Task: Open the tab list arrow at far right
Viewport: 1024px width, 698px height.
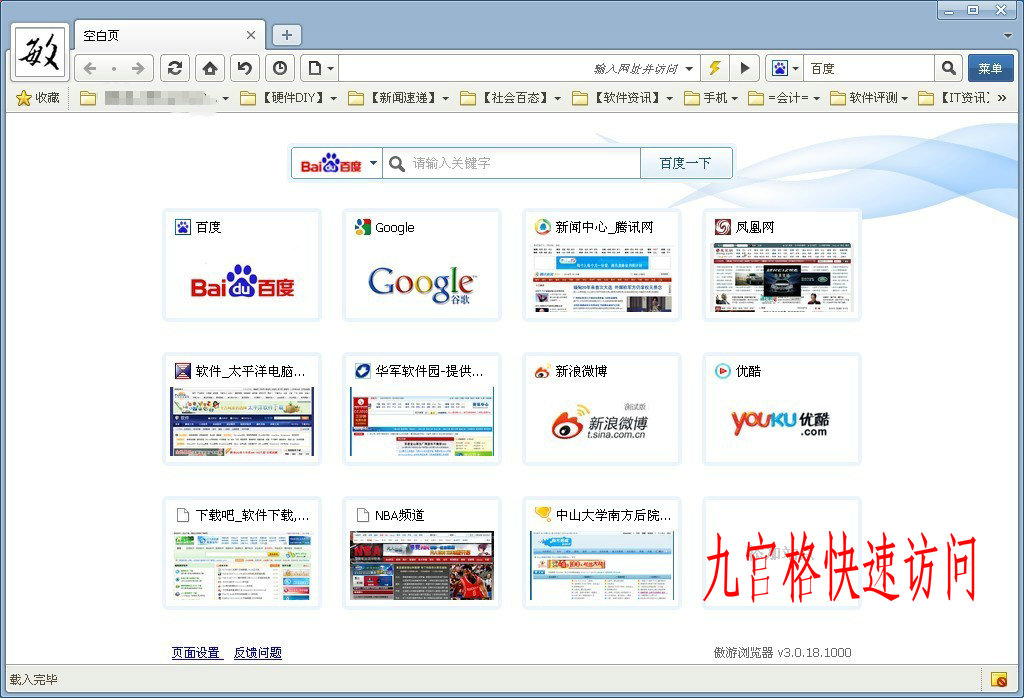Action: [1008, 35]
